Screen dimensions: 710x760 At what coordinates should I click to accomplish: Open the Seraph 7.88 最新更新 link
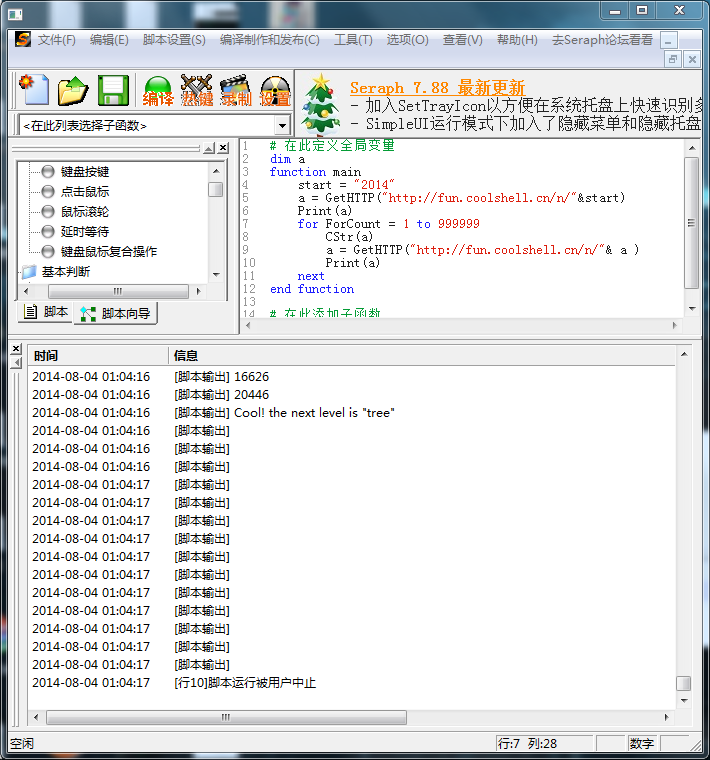click(x=438, y=88)
